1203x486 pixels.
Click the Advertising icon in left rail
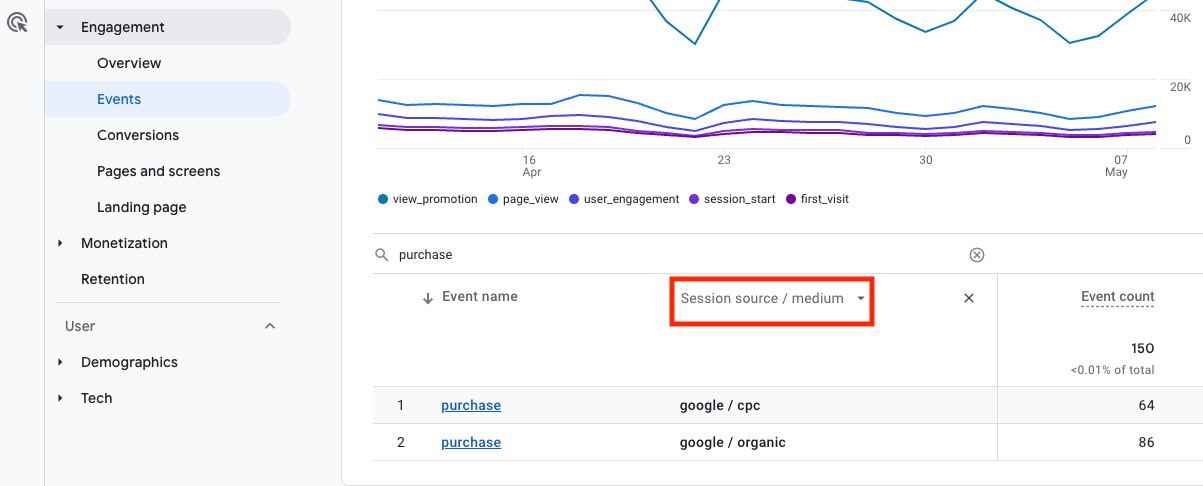tap(17, 22)
